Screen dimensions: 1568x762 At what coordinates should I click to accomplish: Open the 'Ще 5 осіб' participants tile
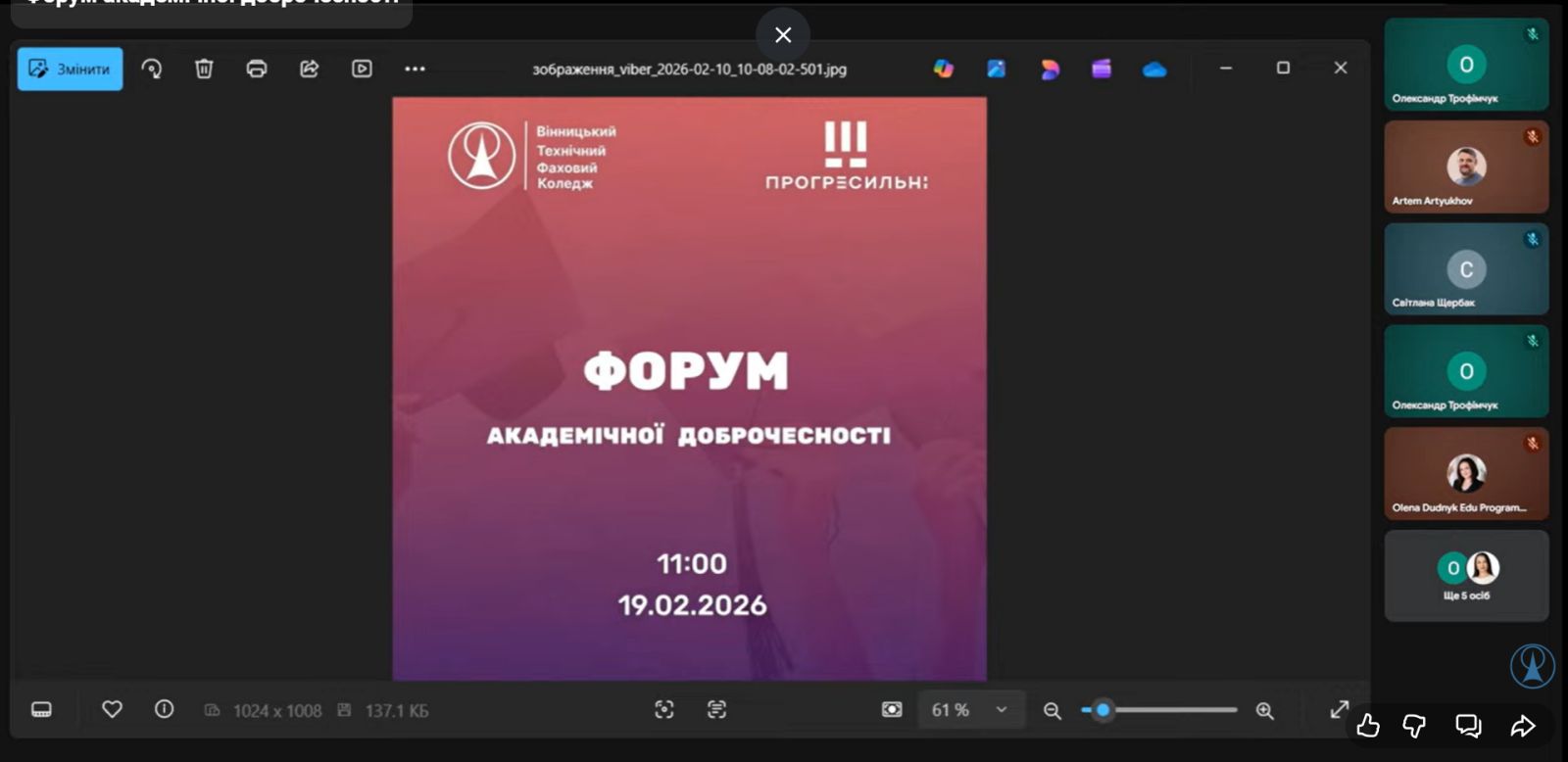[x=1466, y=576]
